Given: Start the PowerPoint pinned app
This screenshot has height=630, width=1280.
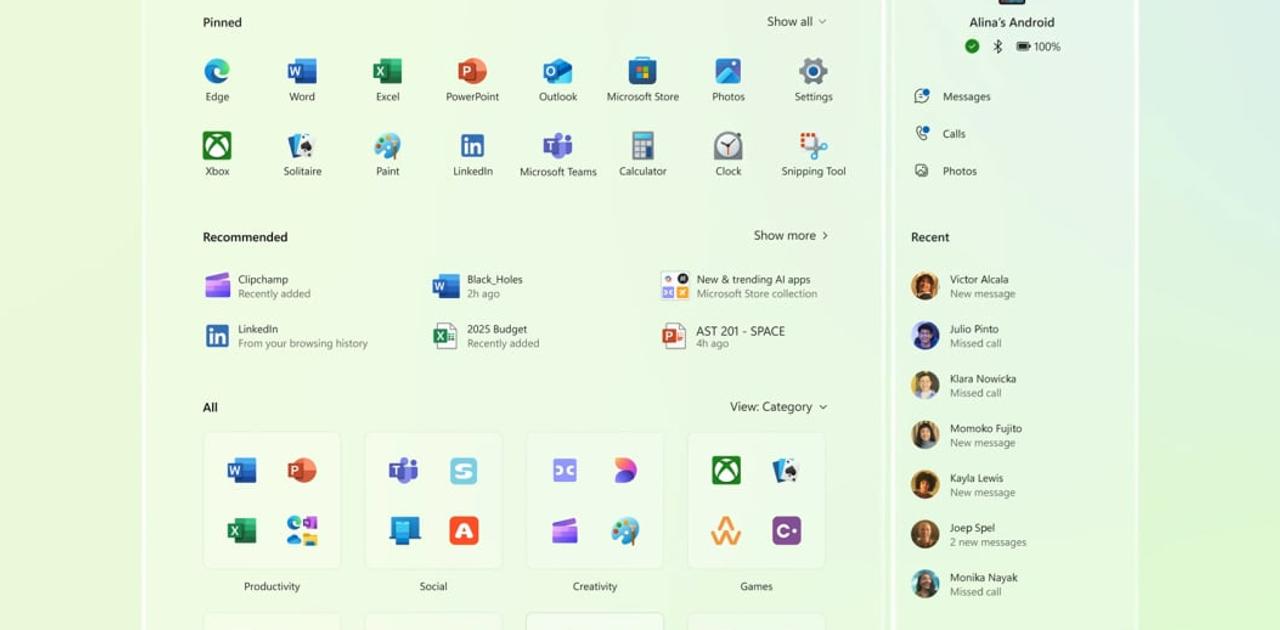Looking at the screenshot, I should click(472, 80).
